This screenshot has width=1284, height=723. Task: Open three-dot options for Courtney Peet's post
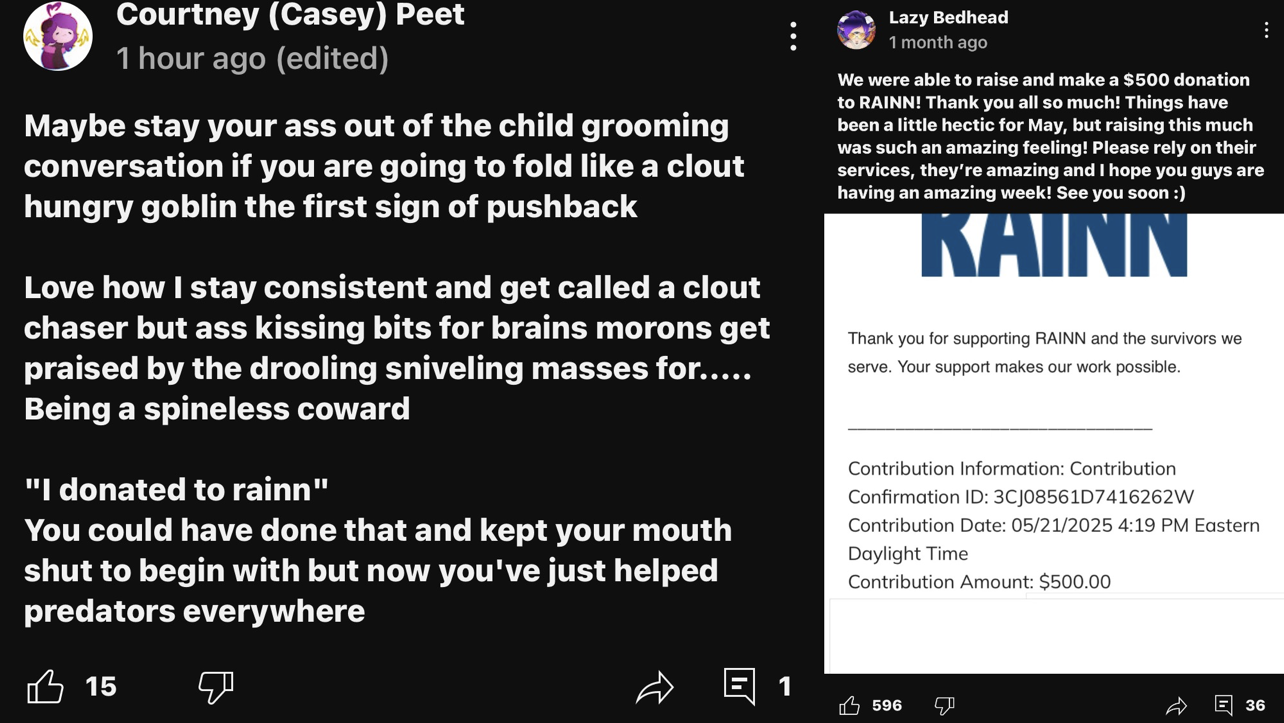[793, 37]
